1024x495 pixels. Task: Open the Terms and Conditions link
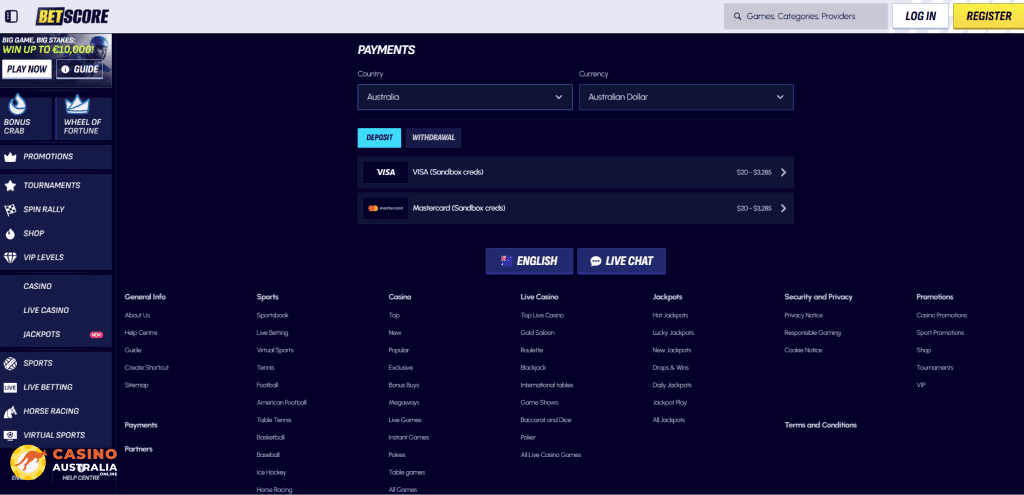[x=820, y=425]
